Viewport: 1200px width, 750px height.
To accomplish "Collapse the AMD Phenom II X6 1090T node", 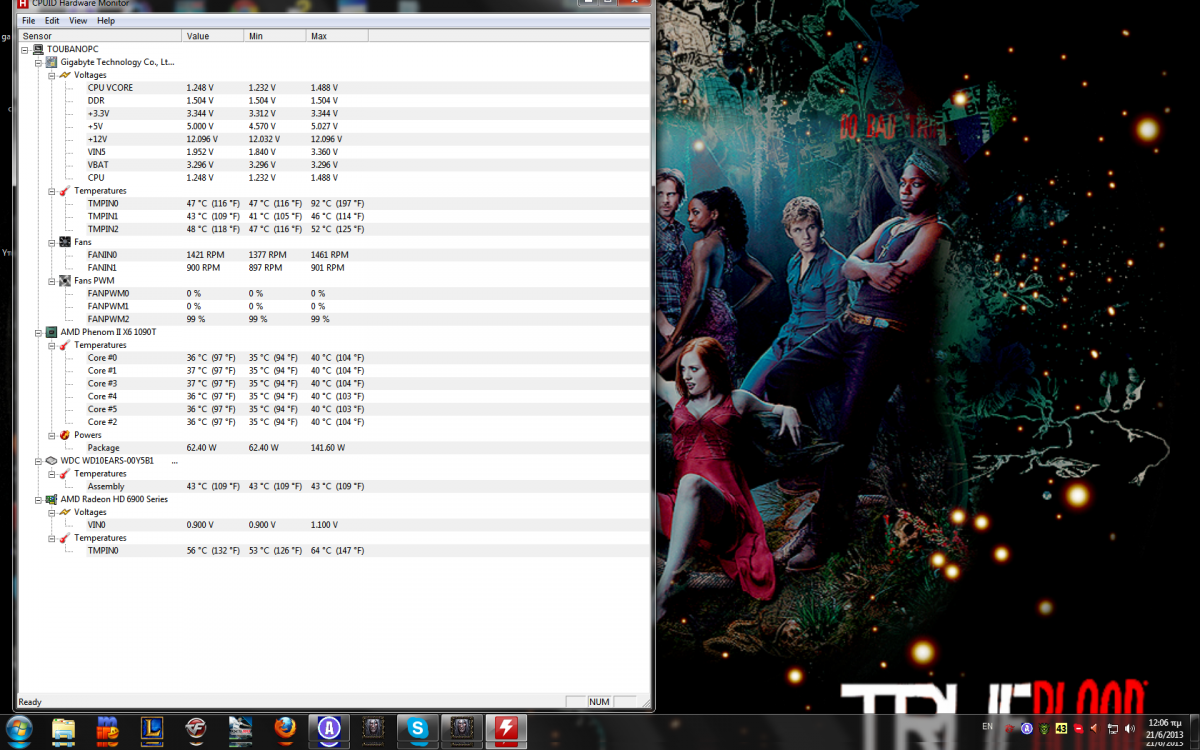I will pos(38,332).
